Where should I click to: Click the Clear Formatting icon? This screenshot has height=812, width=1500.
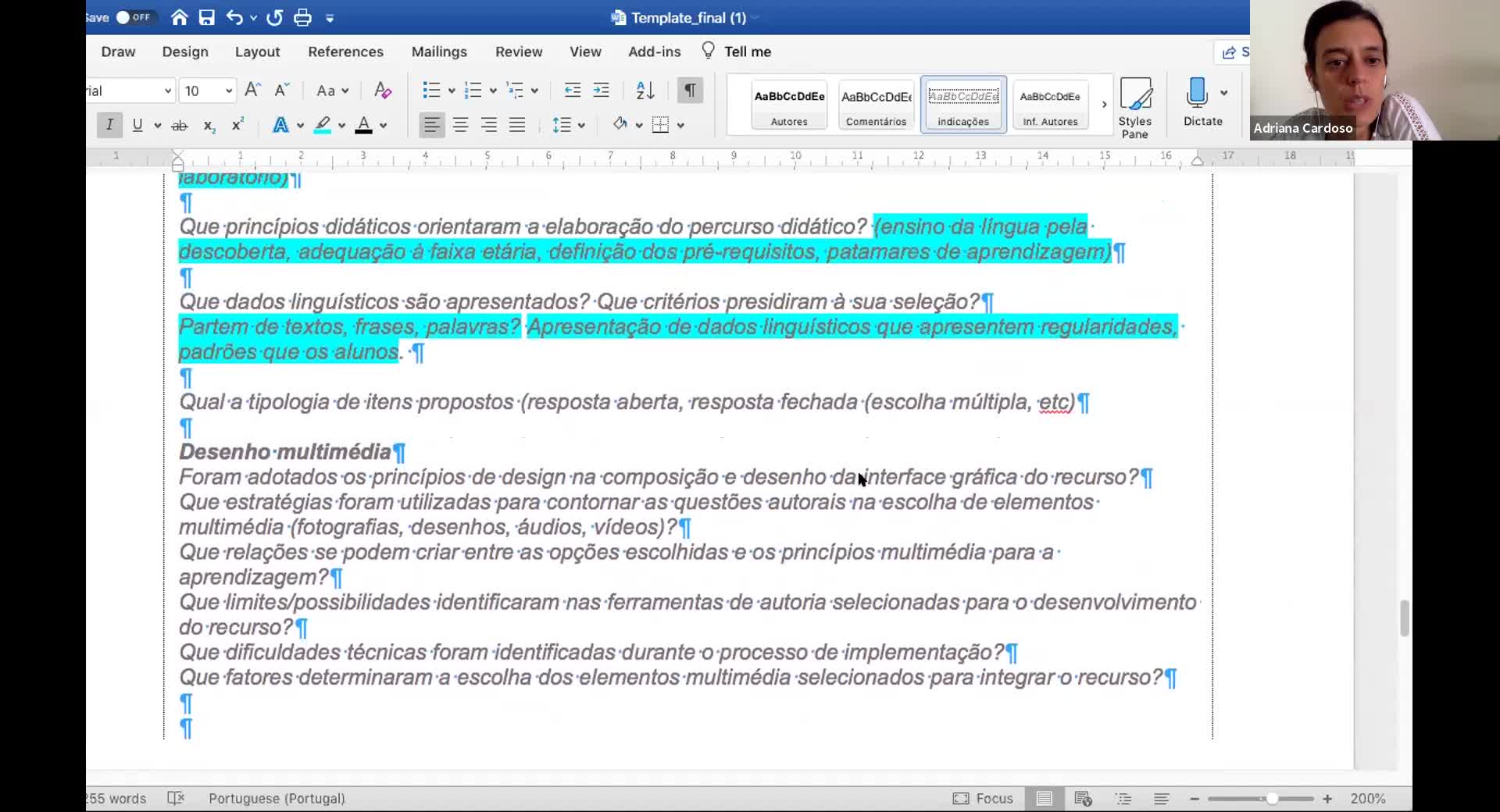pyautogui.click(x=382, y=91)
